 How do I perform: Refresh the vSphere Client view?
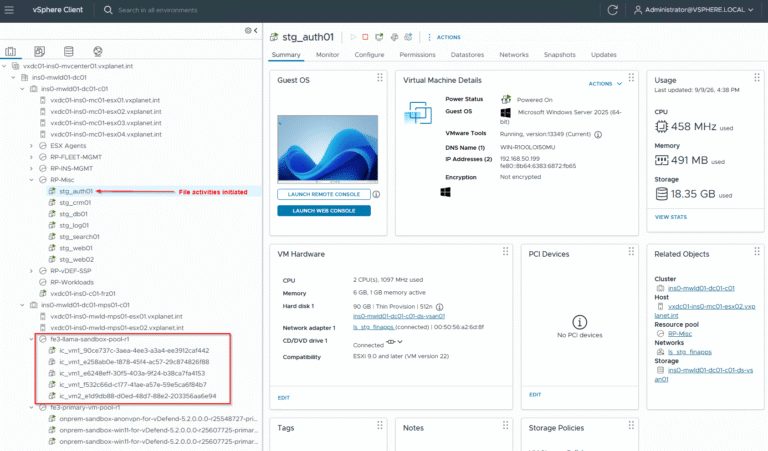click(612, 10)
